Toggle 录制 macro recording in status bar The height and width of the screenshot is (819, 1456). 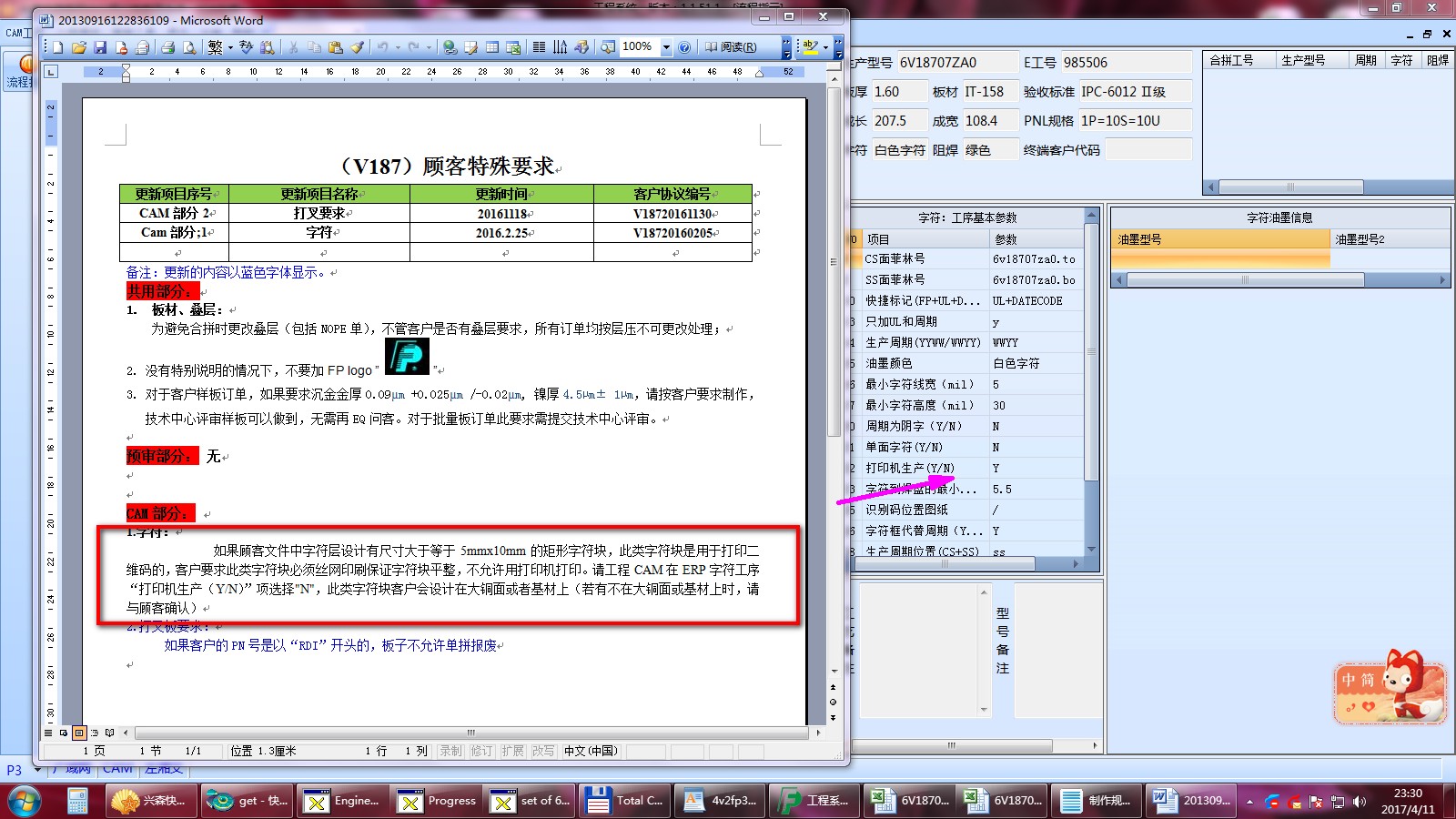pos(450,751)
